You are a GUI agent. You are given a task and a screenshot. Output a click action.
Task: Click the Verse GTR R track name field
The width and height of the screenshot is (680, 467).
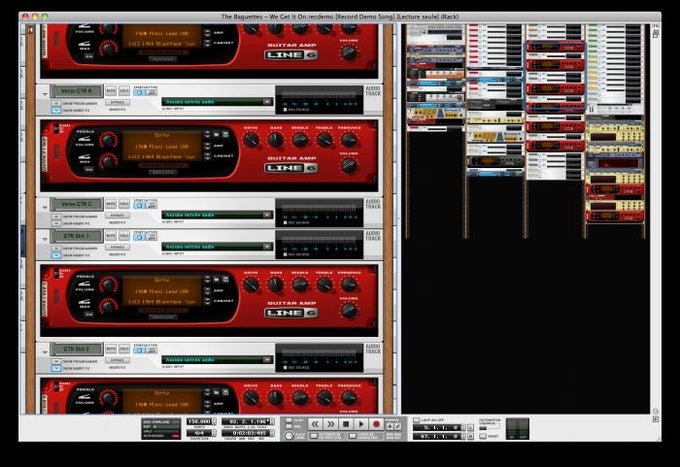tap(77, 91)
